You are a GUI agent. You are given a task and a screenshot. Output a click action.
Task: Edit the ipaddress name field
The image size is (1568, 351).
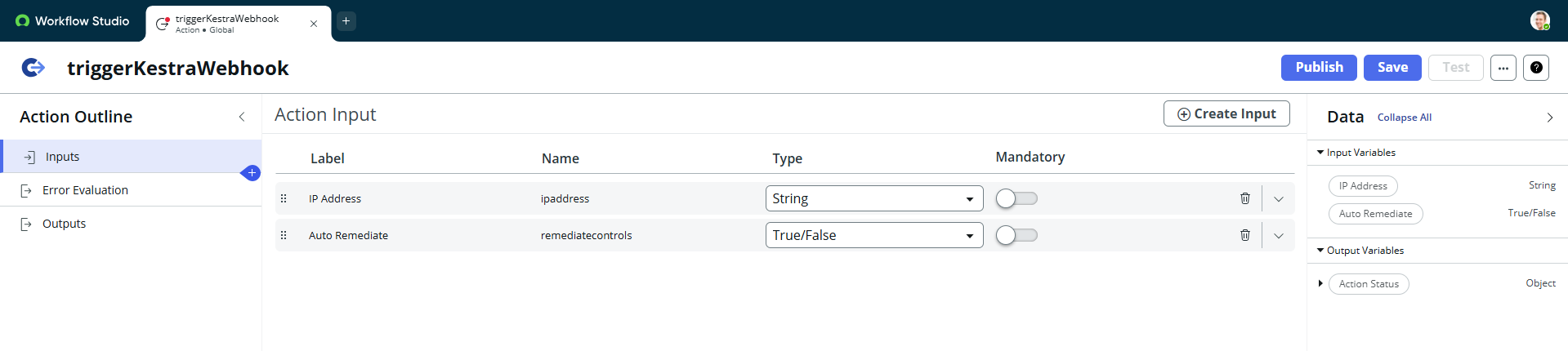(565, 198)
